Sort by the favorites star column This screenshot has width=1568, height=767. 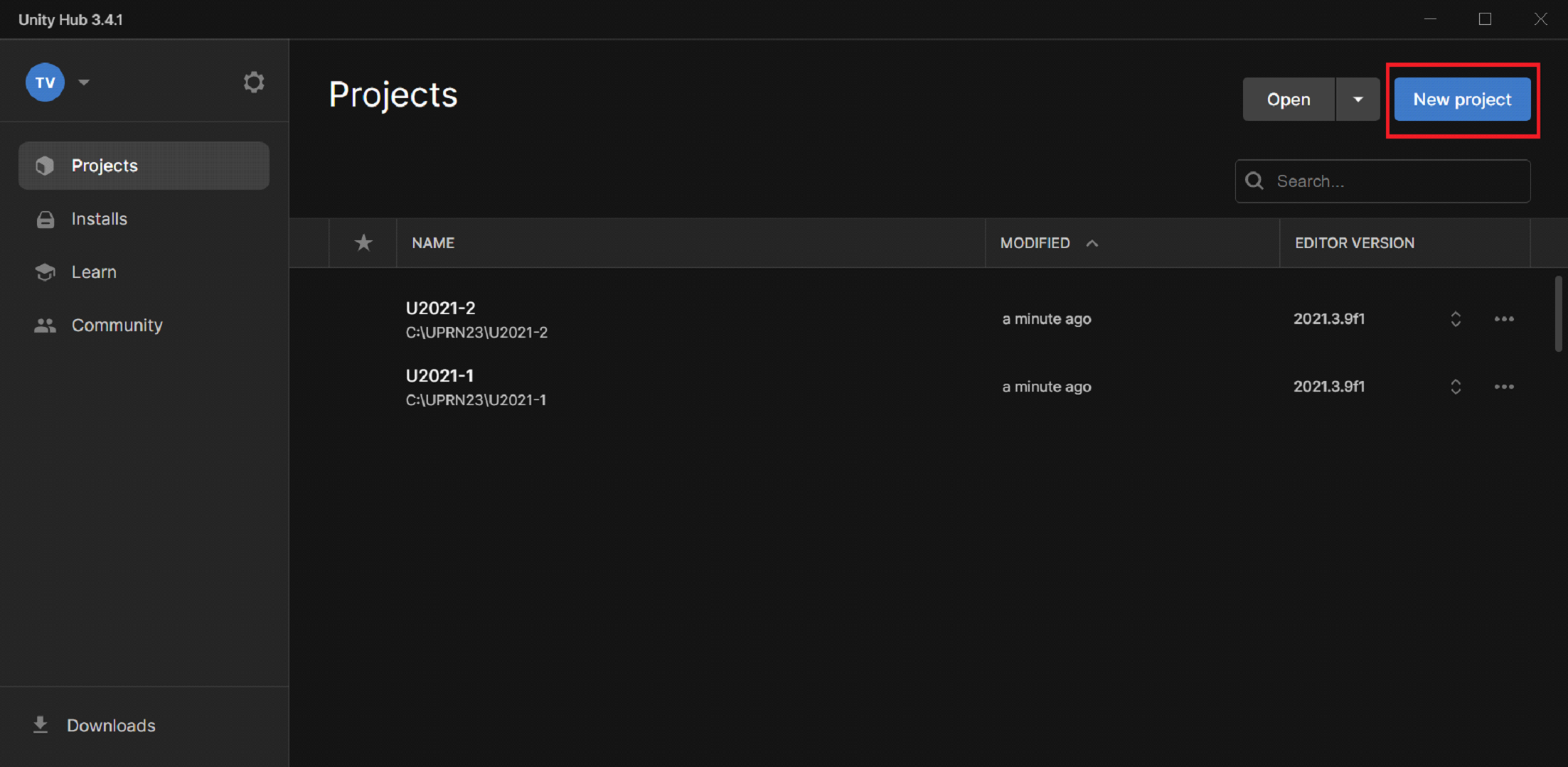coord(363,243)
